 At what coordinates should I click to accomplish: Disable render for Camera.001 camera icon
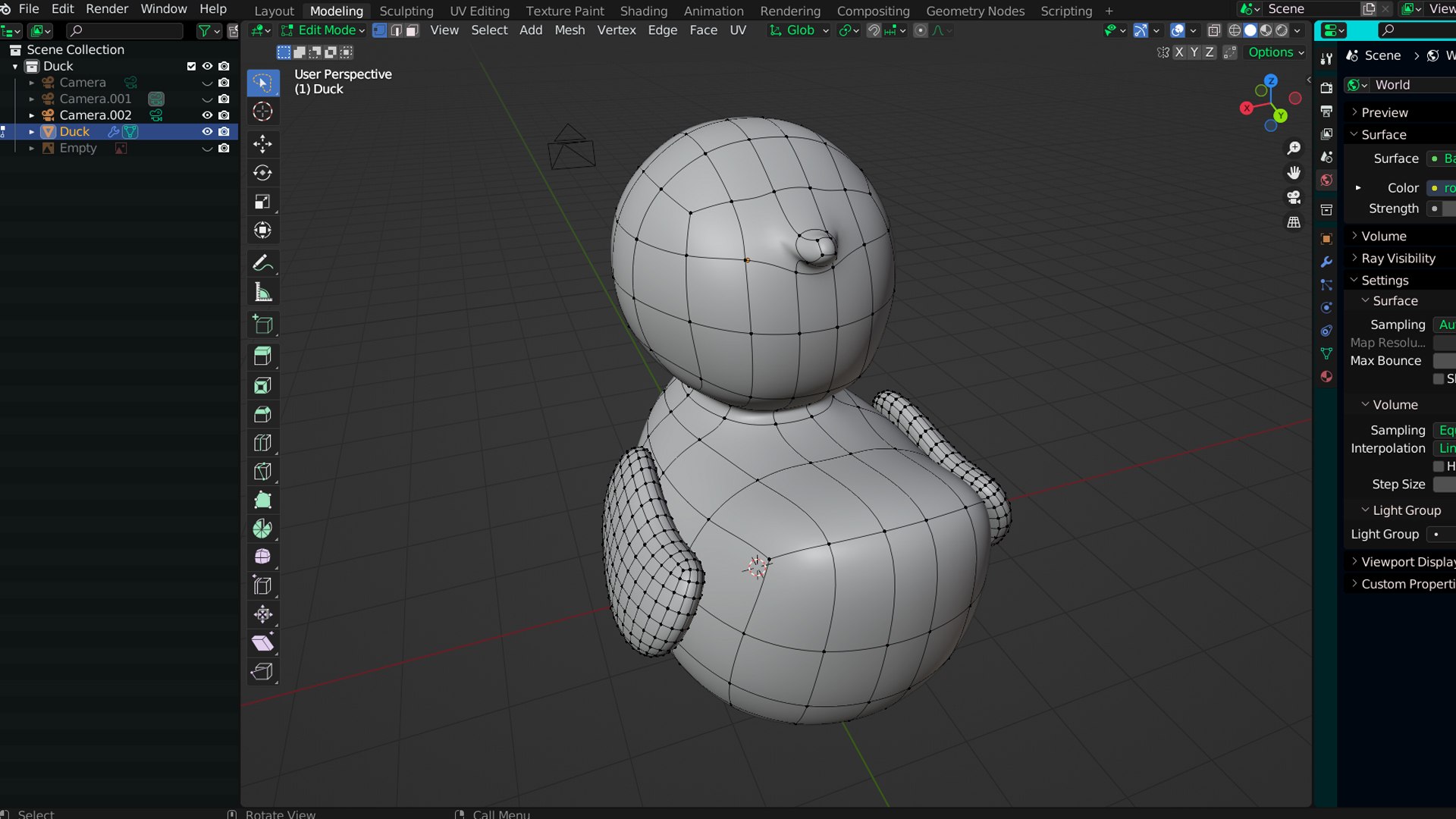pyautogui.click(x=224, y=99)
